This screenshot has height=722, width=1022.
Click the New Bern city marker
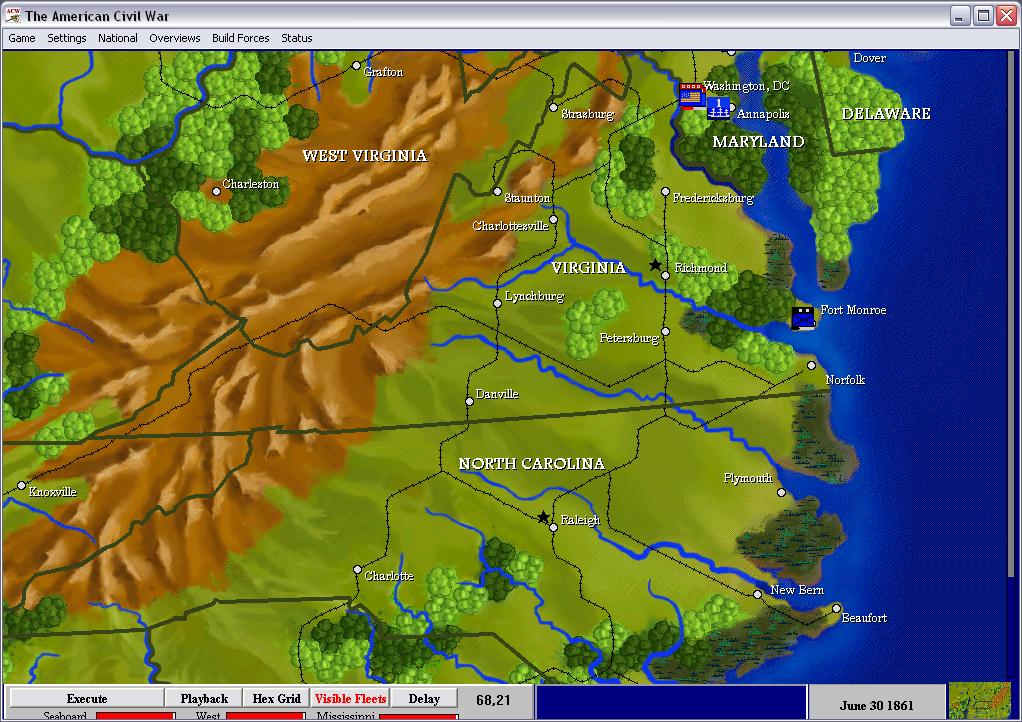click(757, 594)
